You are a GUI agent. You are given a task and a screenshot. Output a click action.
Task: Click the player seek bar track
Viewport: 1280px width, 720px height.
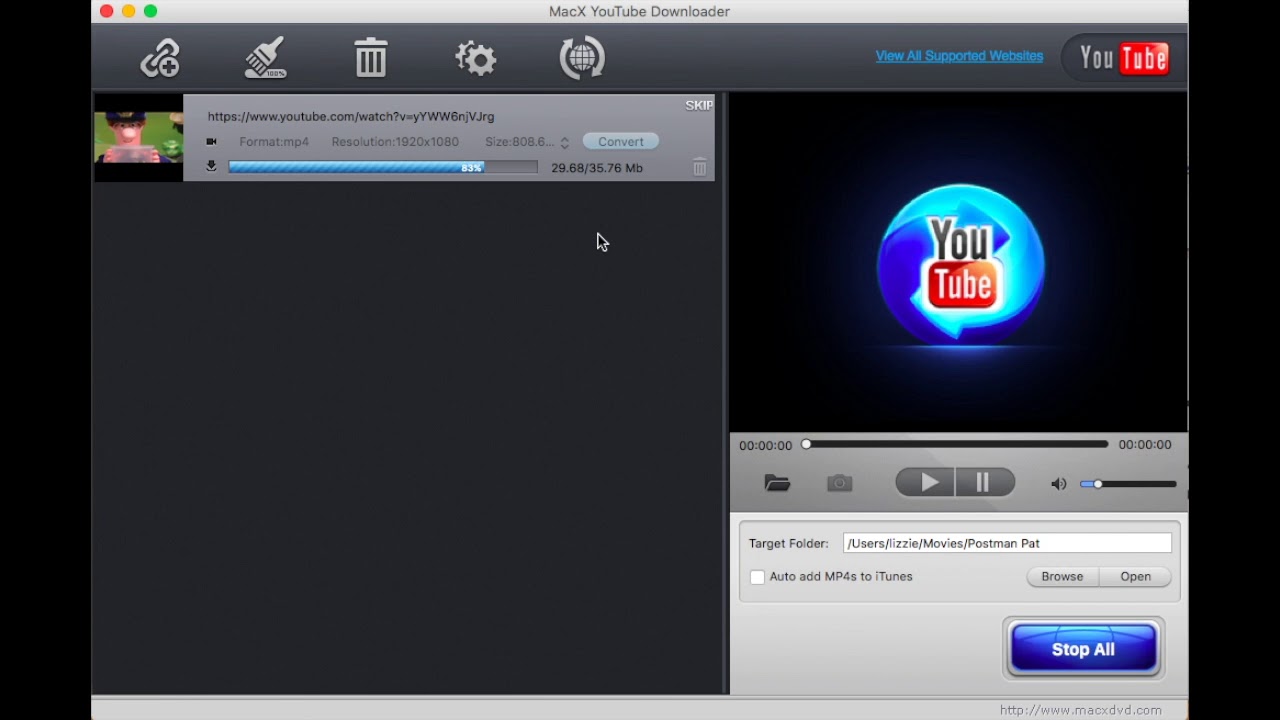[956, 444]
